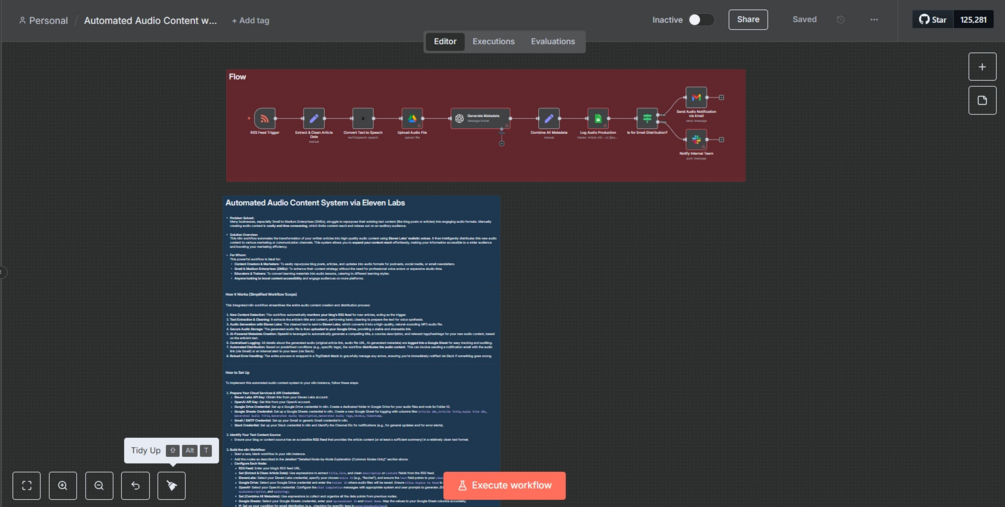Add a sticky note to canvas
The image size is (1005, 507).
(982, 101)
